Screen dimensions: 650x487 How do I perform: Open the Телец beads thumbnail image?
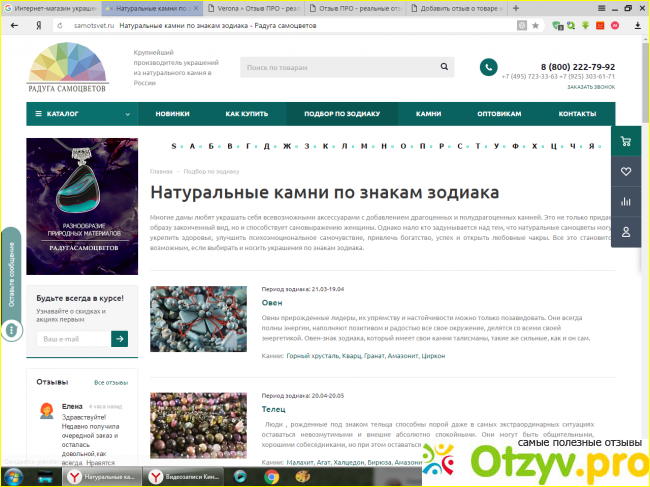(x=198, y=430)
